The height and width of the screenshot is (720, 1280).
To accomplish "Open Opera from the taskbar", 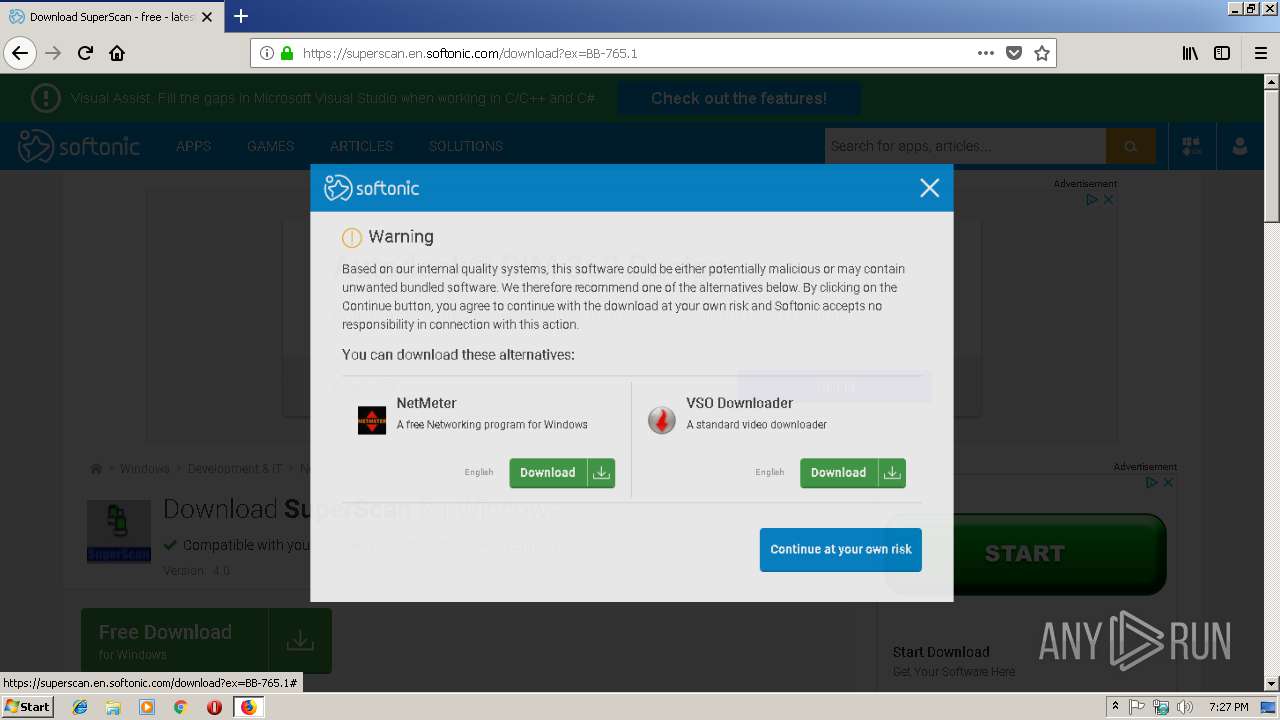I will 214,707.
